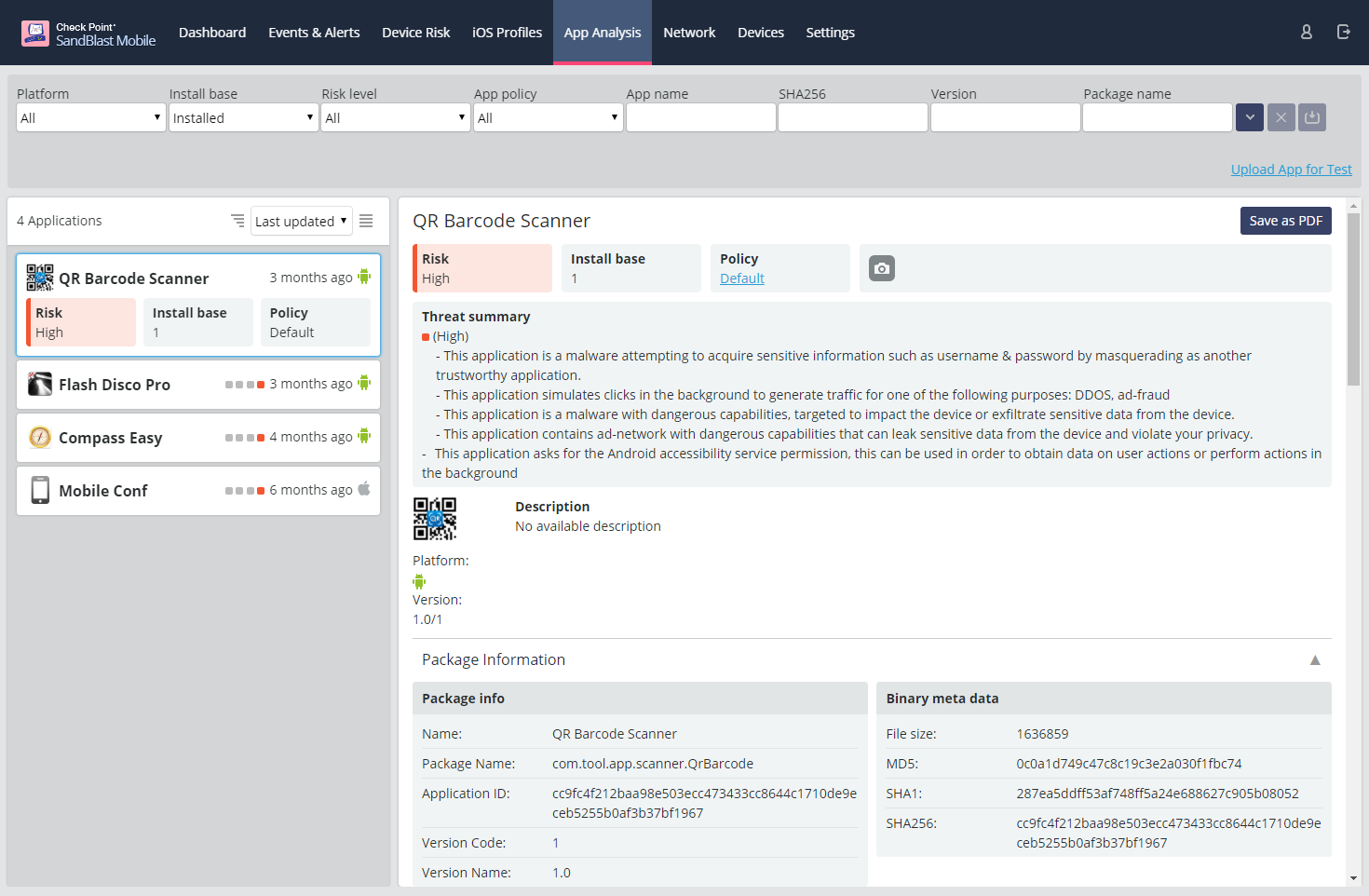Open the Install base dropdown filter
The width and height of the screenshot is (1369, 896).
click(244, 117)
